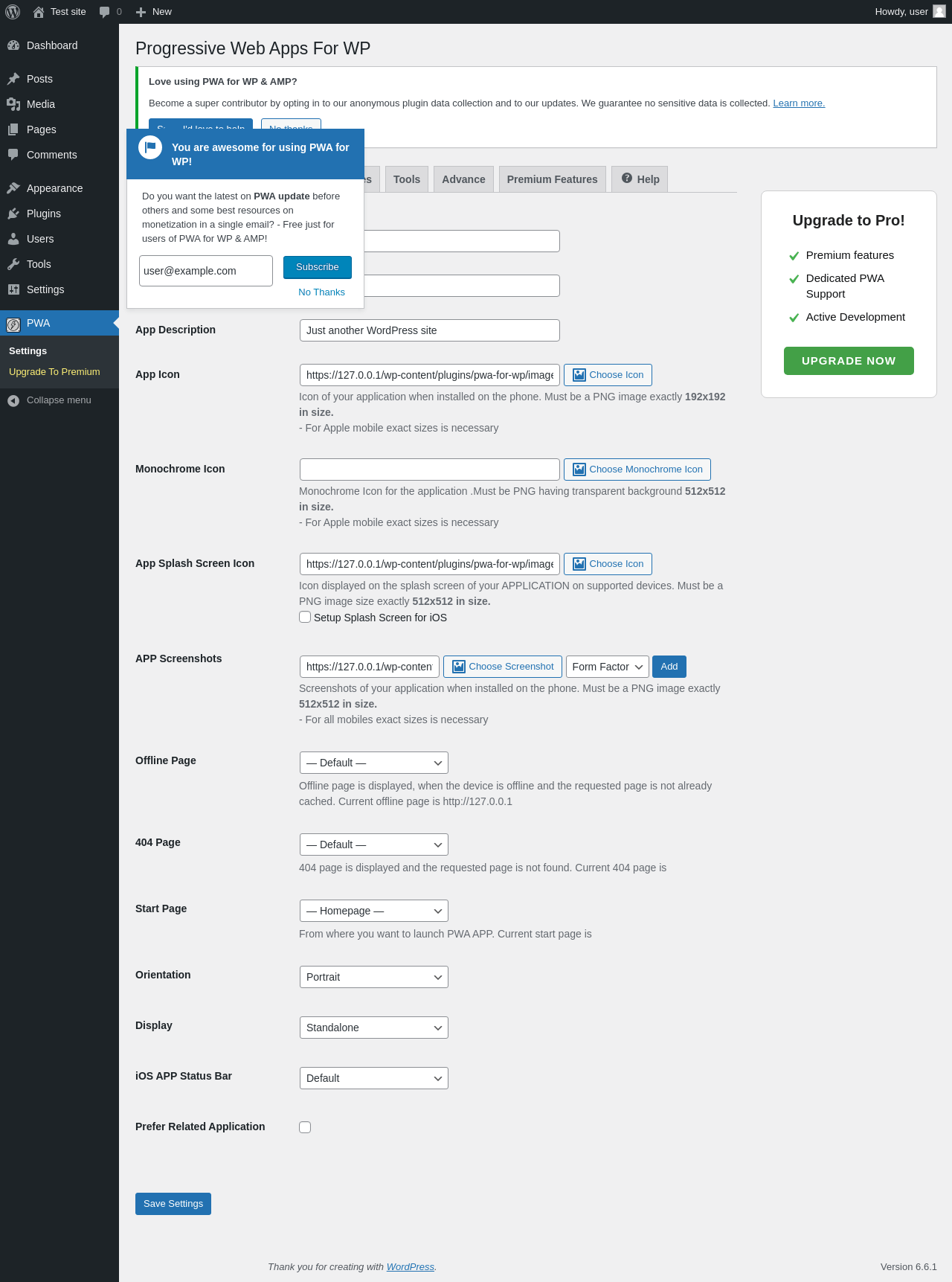The height and width of the screenshot is (1282, 952).
Task: Open the Media library sidebar icon
Action: [x=13, y=104]
